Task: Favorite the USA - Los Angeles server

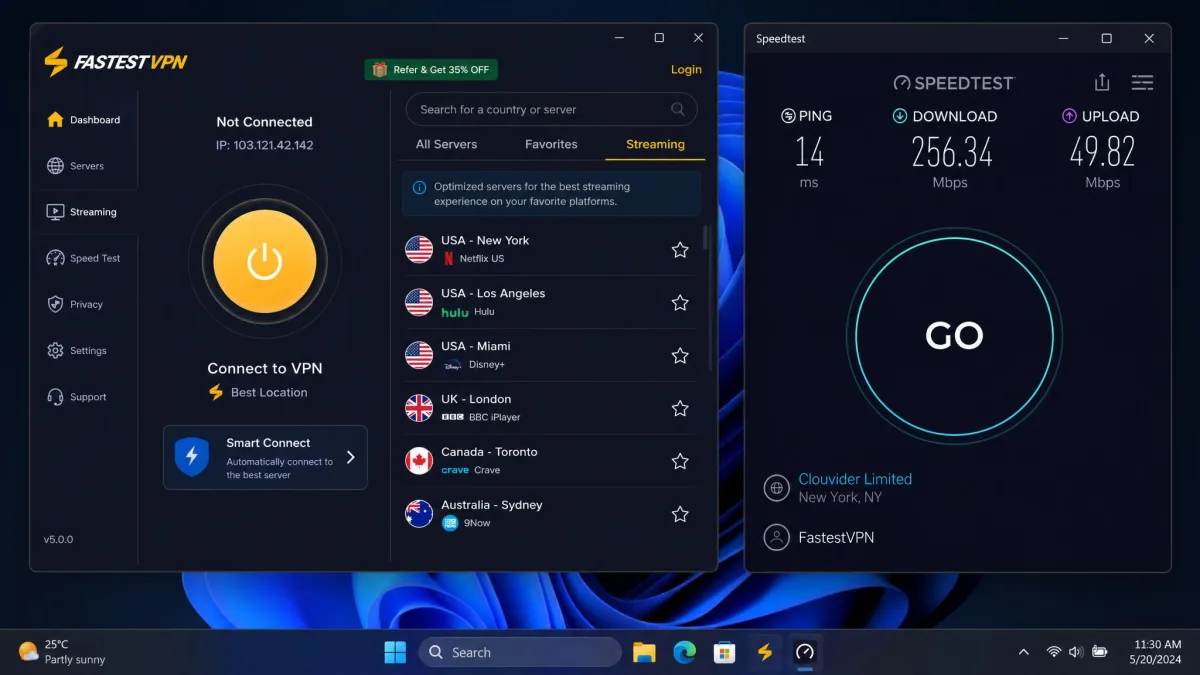Action: [x=680, y=302]
